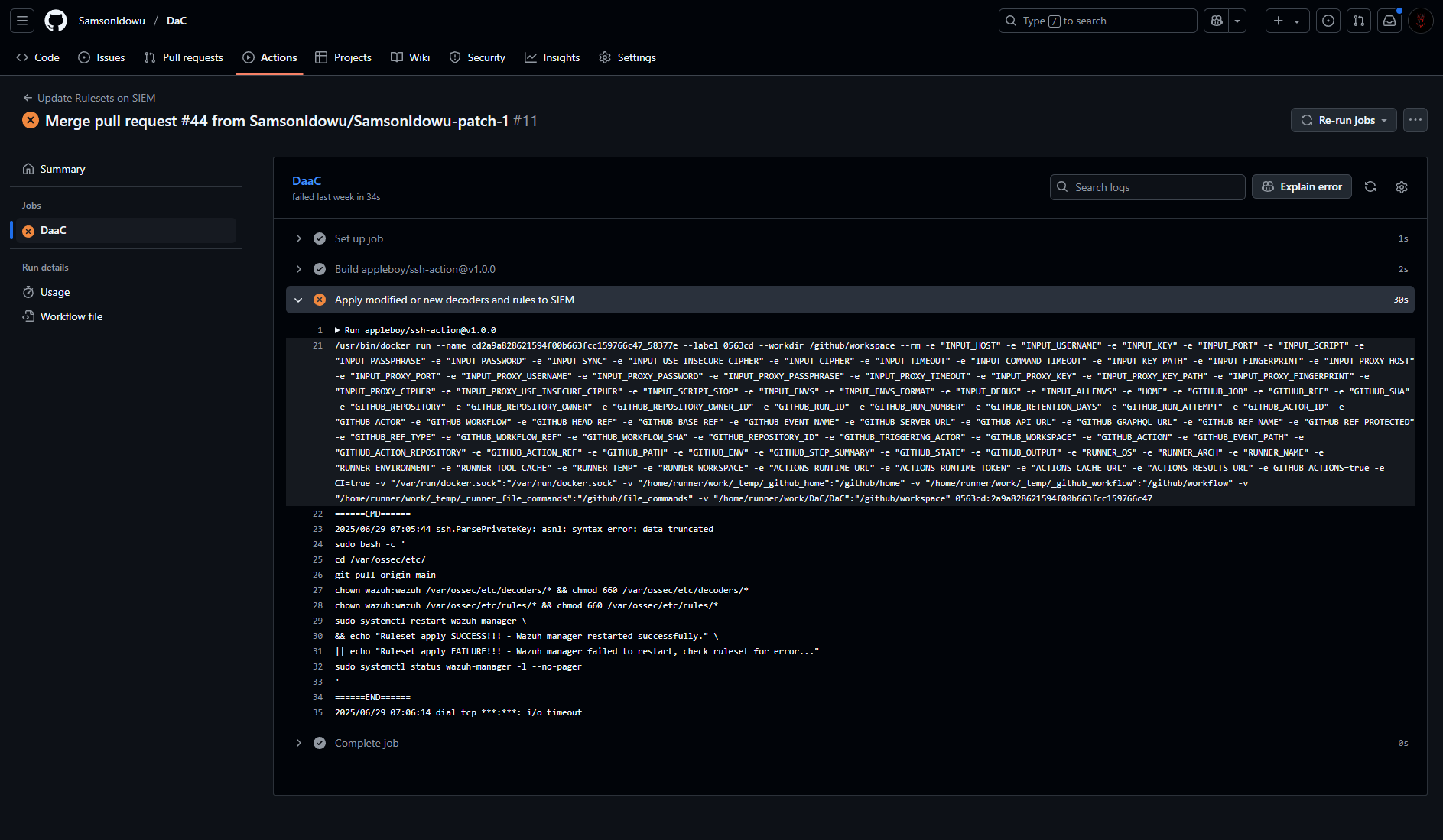Open the repository Settings tab
The image size is (1443, 840).
coord(627,57)
